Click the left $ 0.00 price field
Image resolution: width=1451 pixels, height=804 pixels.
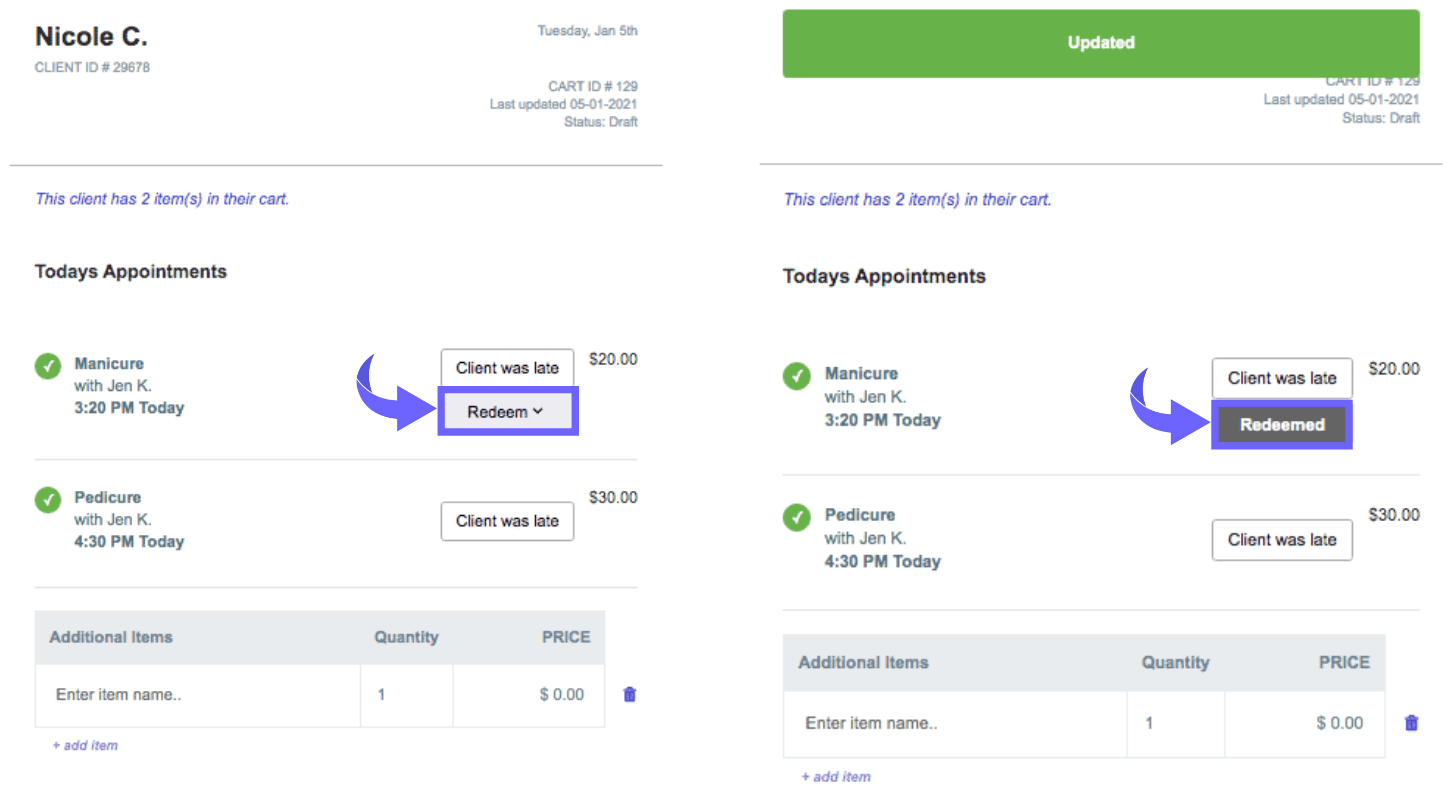tap(530, 694)
